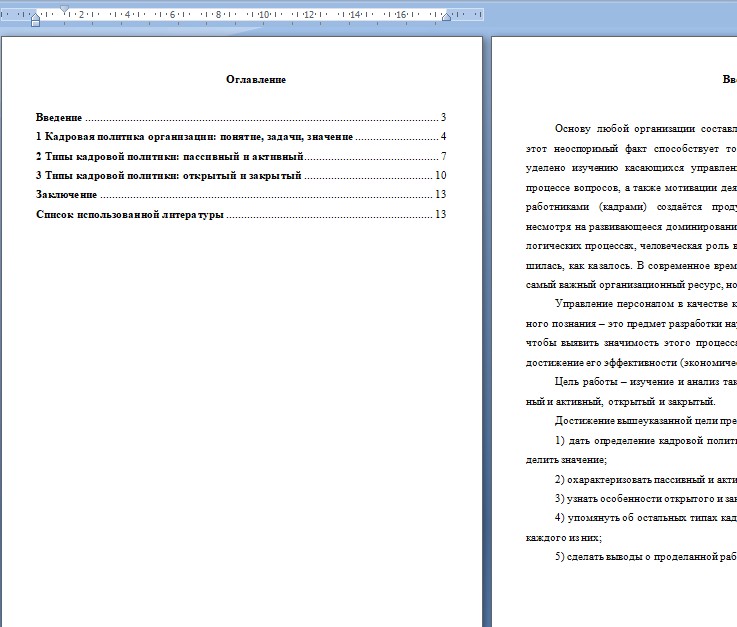The image size is (737, 627).
Task: Click the first line indent marker on the ruler
Action: tap(65, 9)
